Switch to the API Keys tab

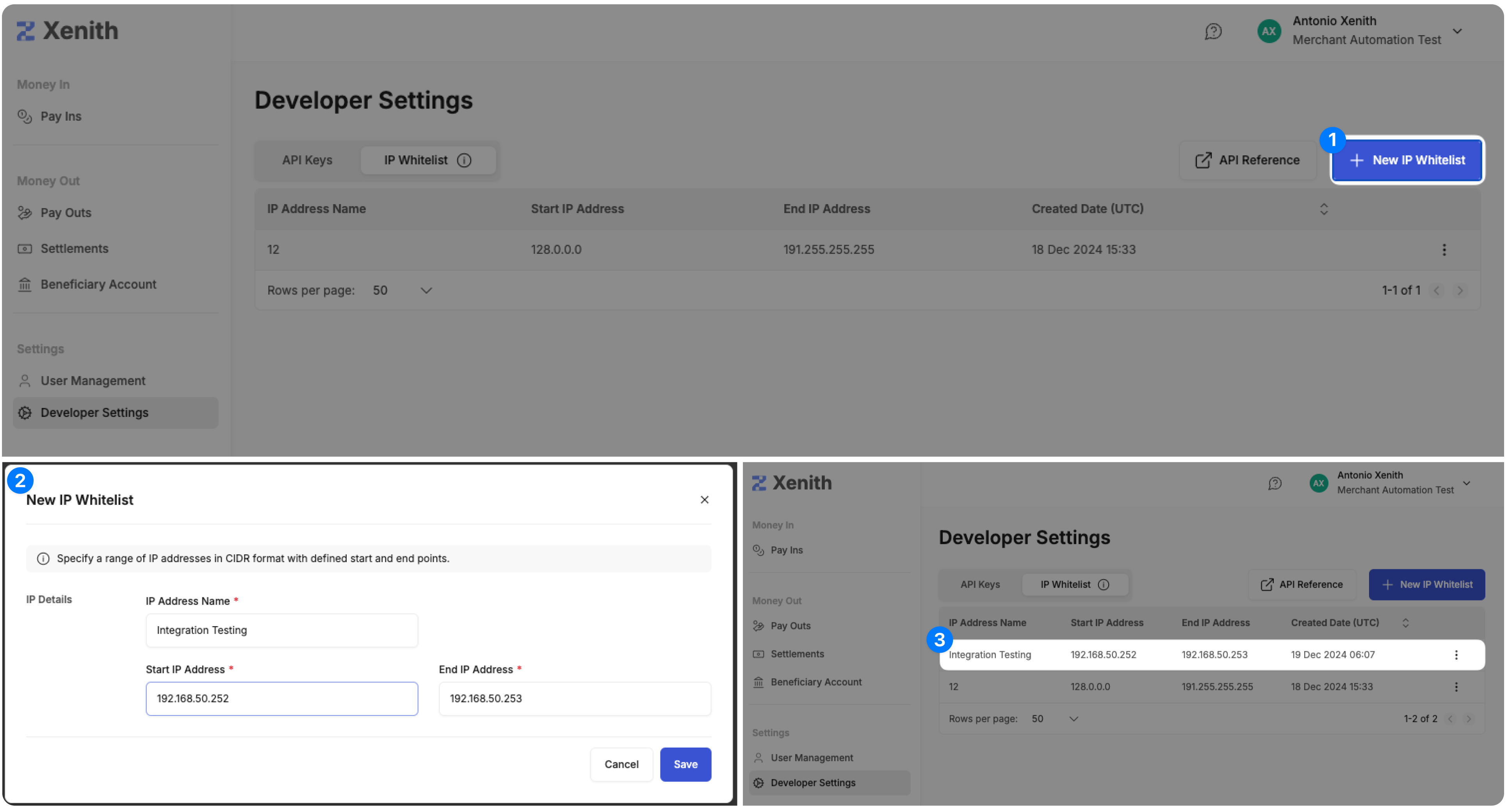click(307, 160)
